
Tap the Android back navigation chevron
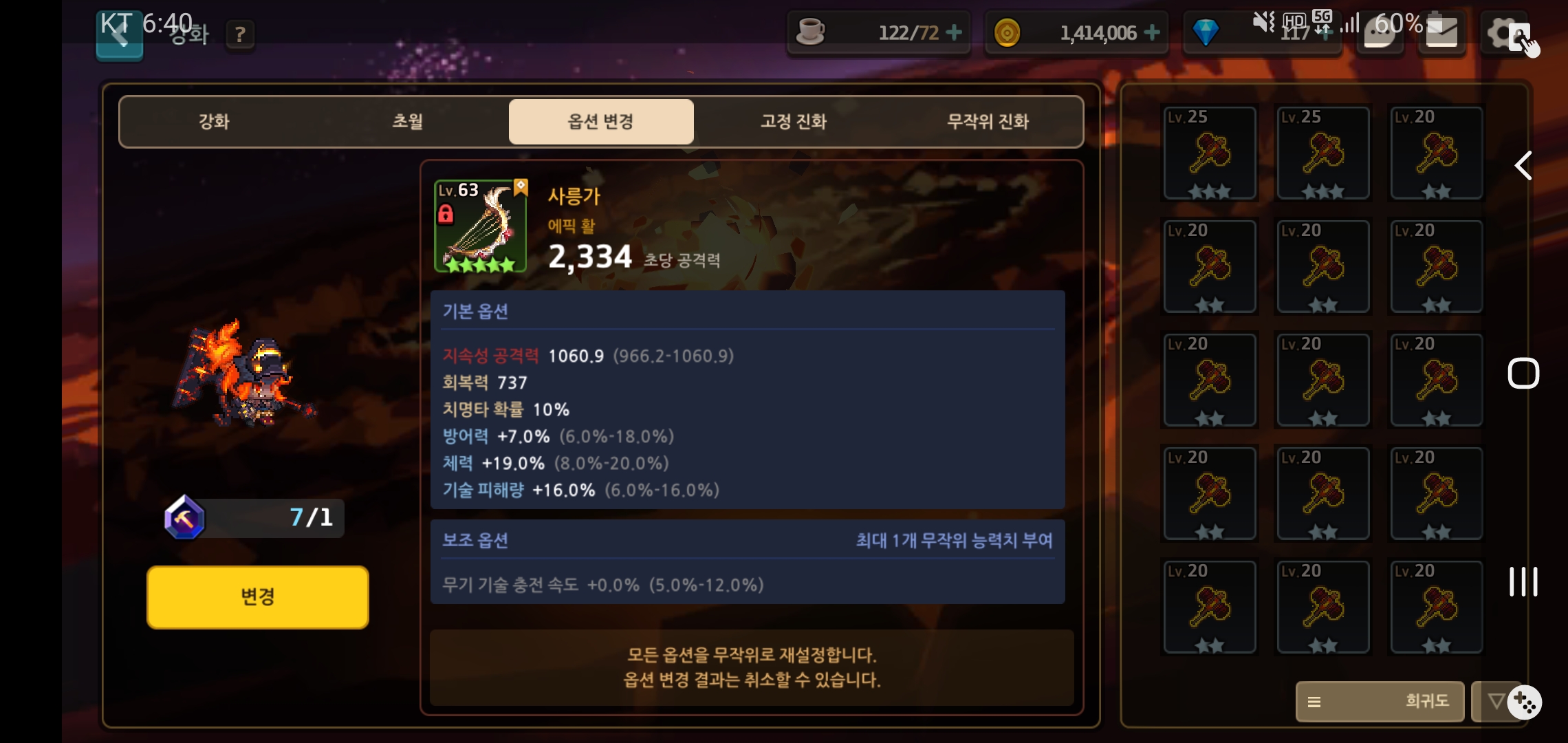(x=1523, y=166)
